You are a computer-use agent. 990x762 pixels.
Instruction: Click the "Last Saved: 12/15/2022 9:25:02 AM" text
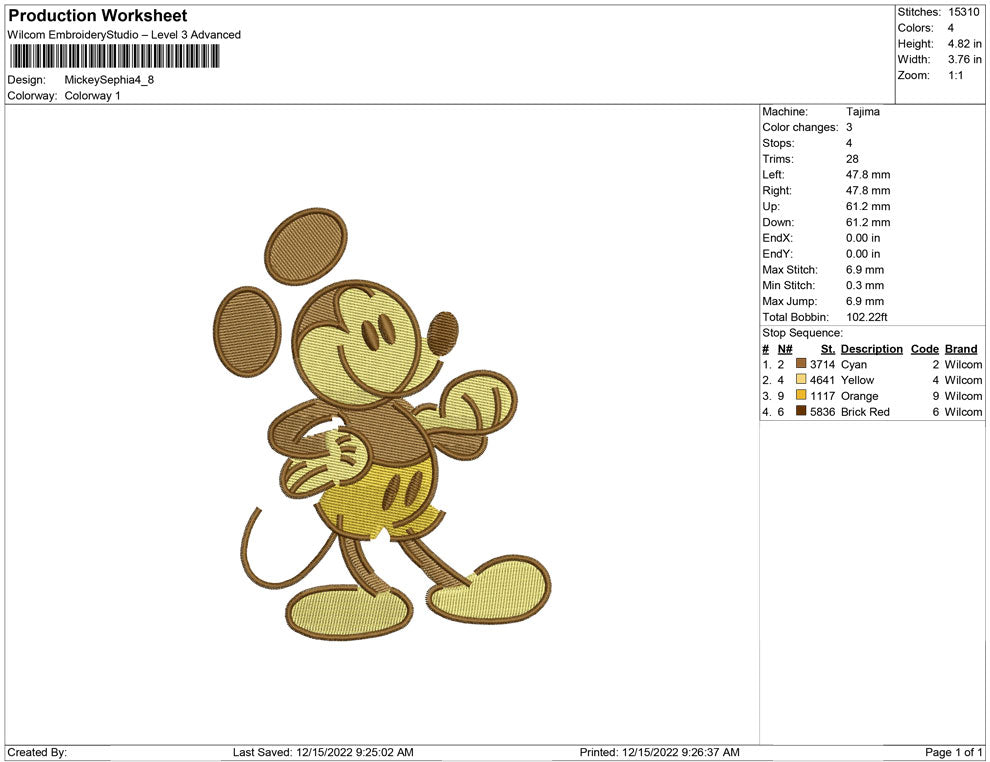point(323,752)
